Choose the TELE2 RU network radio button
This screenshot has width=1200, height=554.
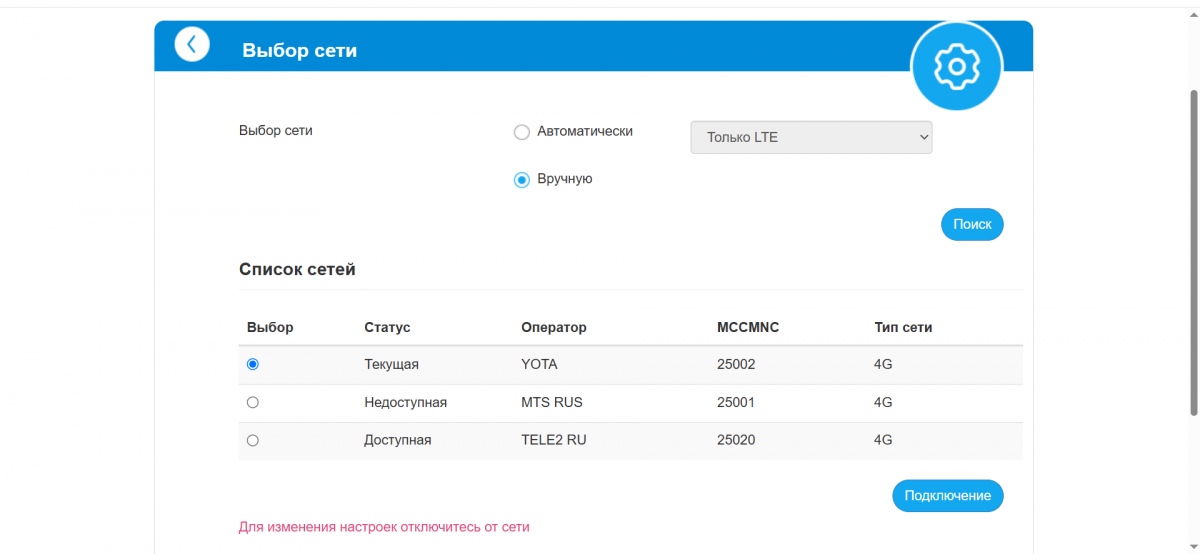point(253,441)
